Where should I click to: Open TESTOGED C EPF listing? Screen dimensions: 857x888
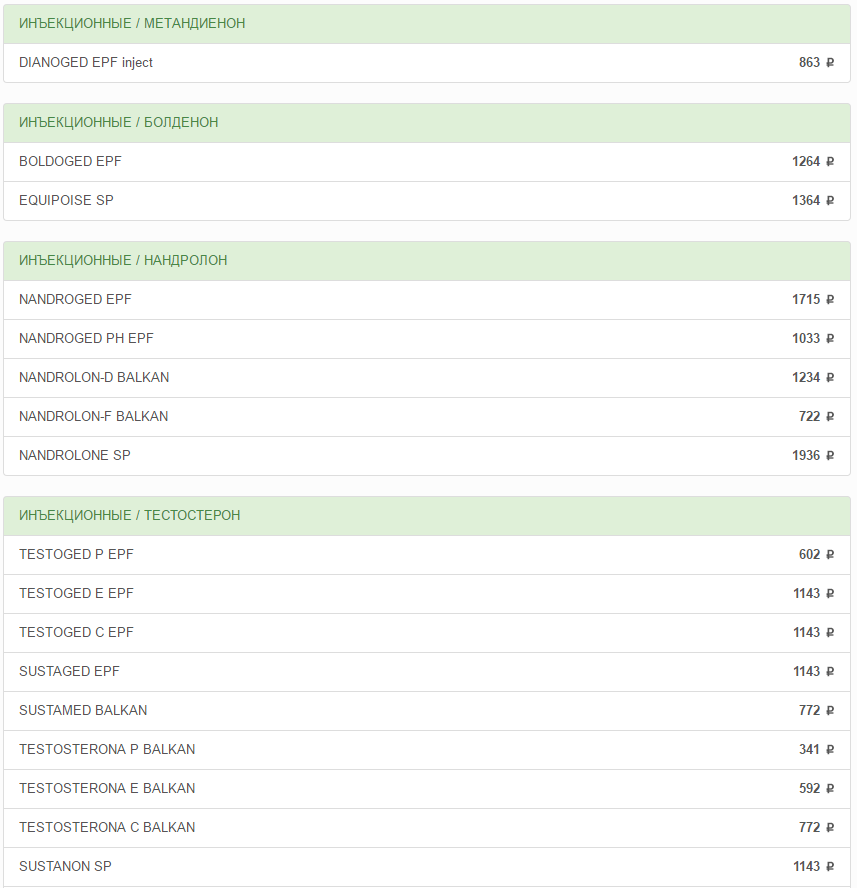pyautogui.click(x=76, y=633)
